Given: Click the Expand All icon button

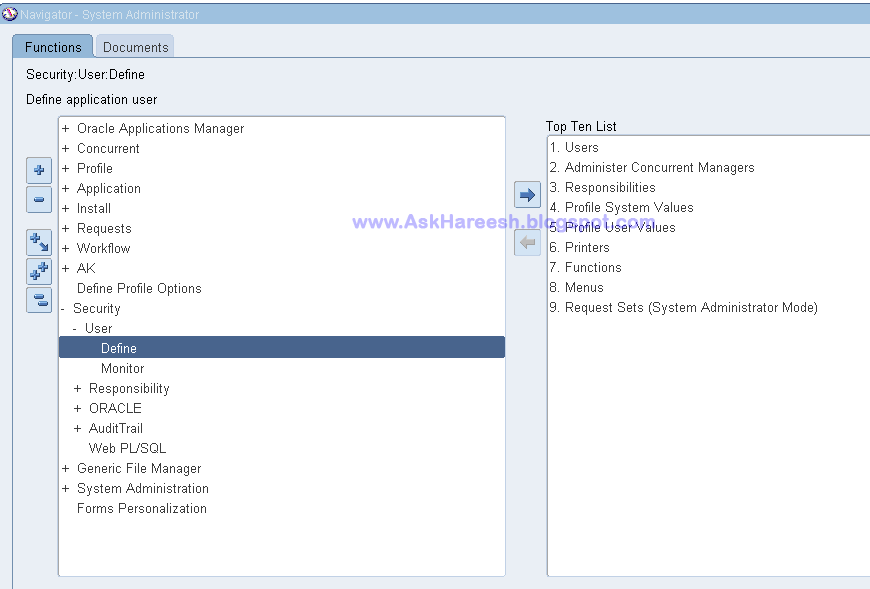Looking at the screenshot, I should point(39,271).
